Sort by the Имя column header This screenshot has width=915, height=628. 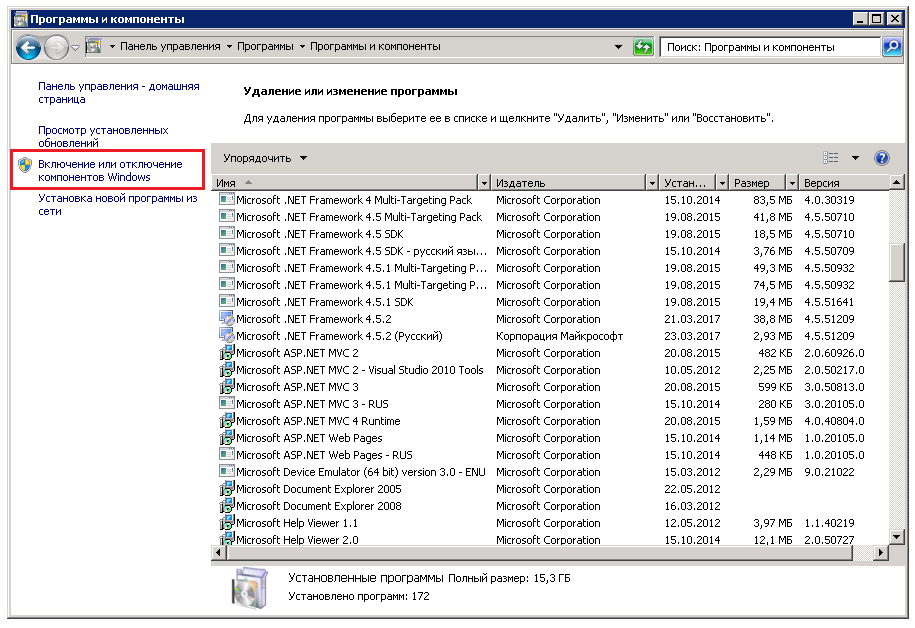pyautogui.click(x=344, y=183)
